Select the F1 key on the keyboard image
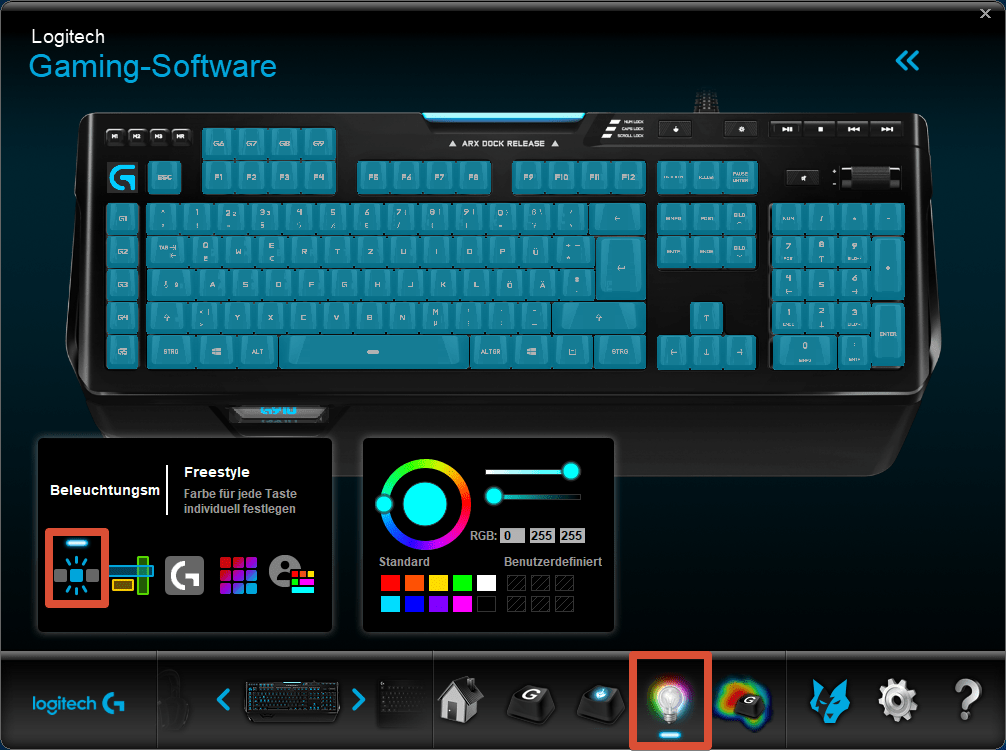 click(219, 177)
